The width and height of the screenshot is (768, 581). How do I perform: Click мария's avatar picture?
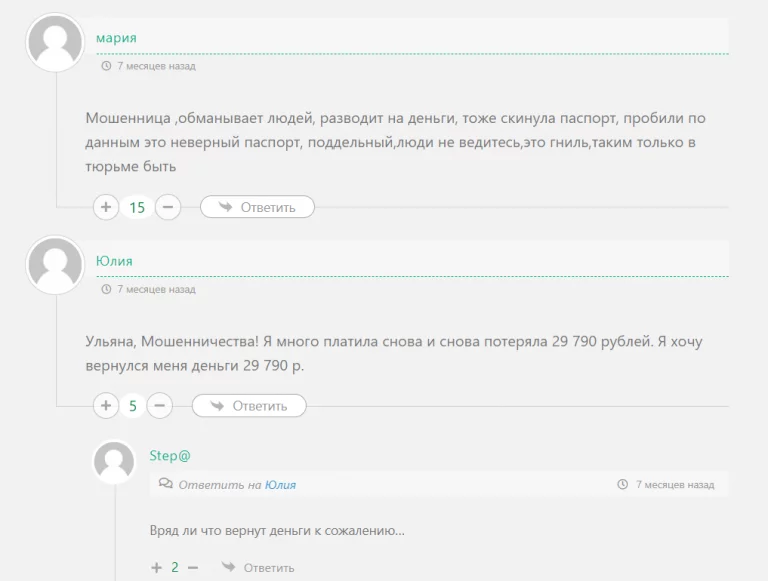[55, 43]
